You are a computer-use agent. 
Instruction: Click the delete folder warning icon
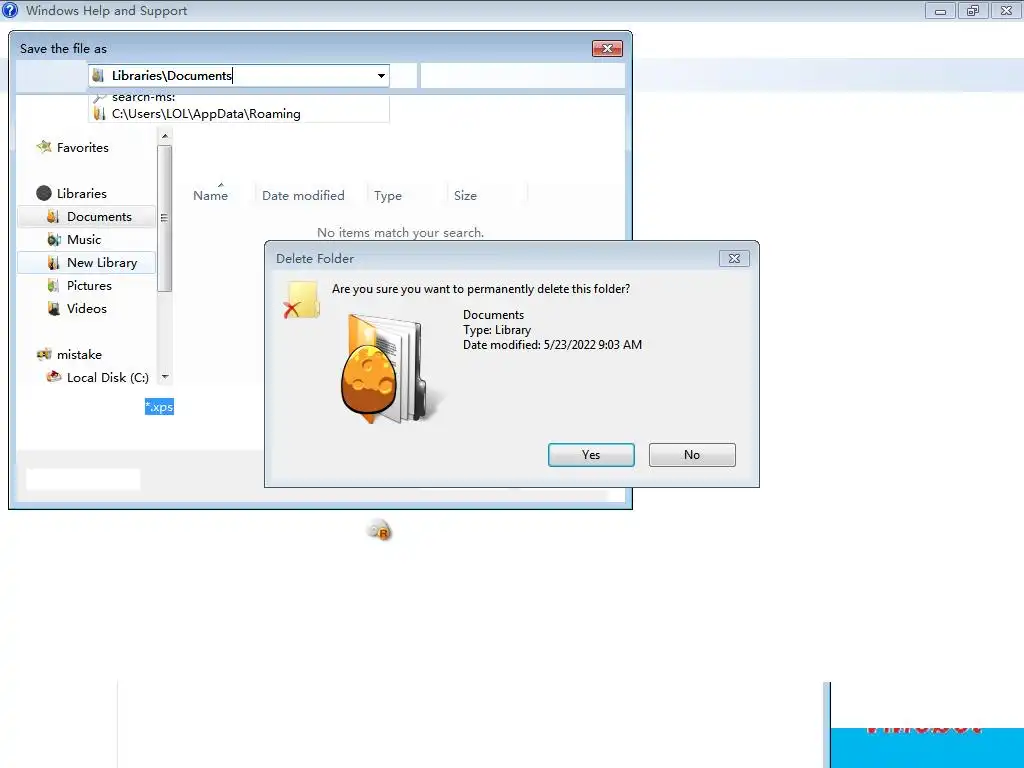click(302, 300)
